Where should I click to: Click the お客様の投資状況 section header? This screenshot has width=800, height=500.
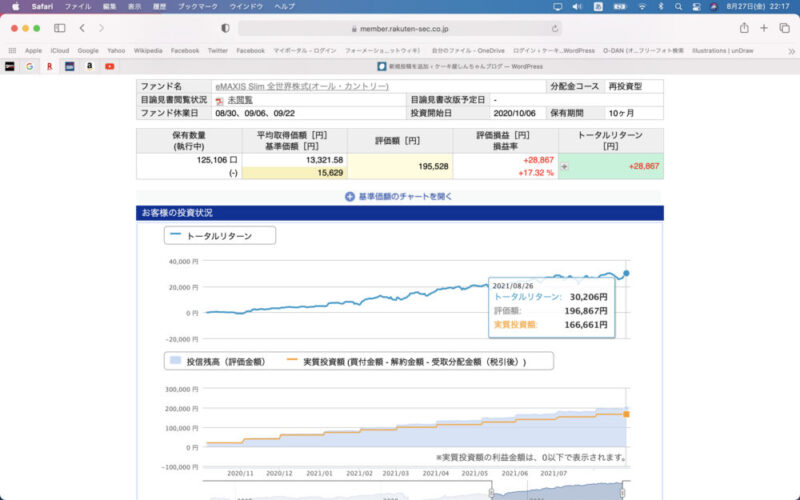(x=400, y=213)
